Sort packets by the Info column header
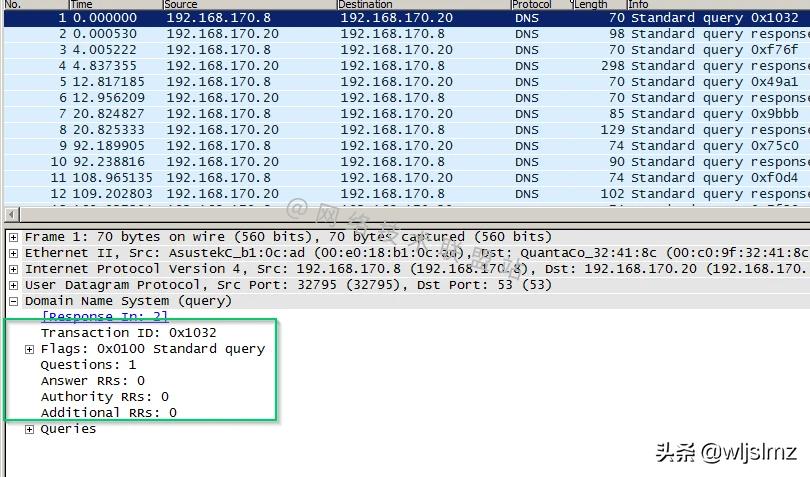The image size is (810, 477). 718,5
